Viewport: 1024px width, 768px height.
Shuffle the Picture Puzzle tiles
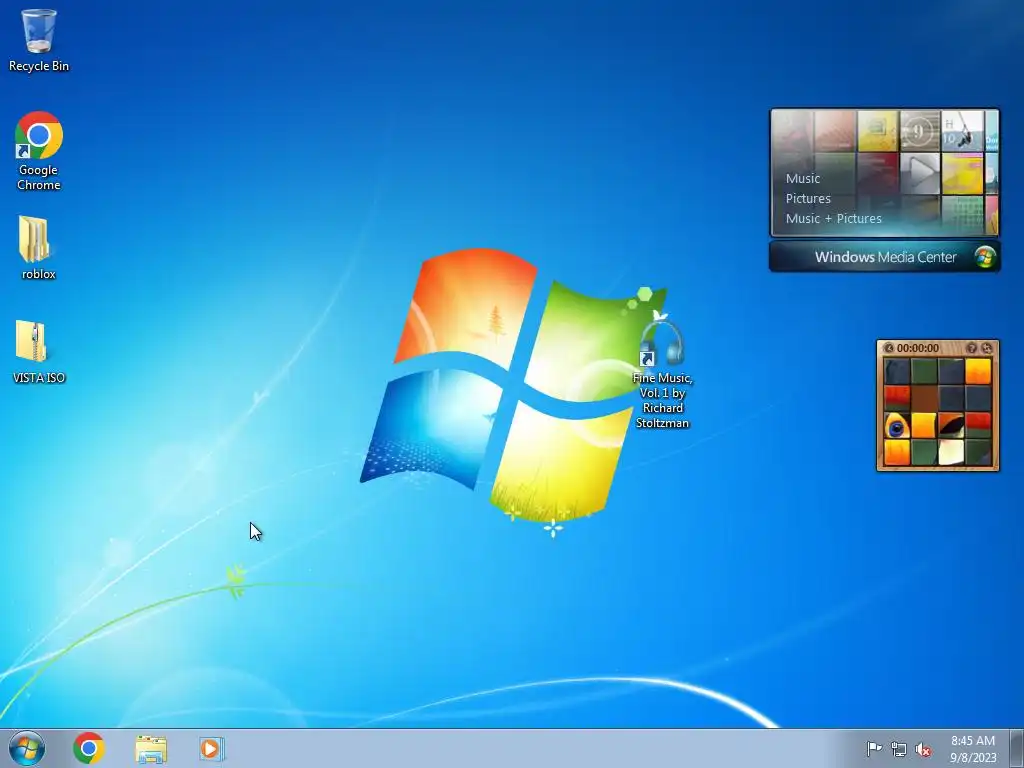[986, 348]
